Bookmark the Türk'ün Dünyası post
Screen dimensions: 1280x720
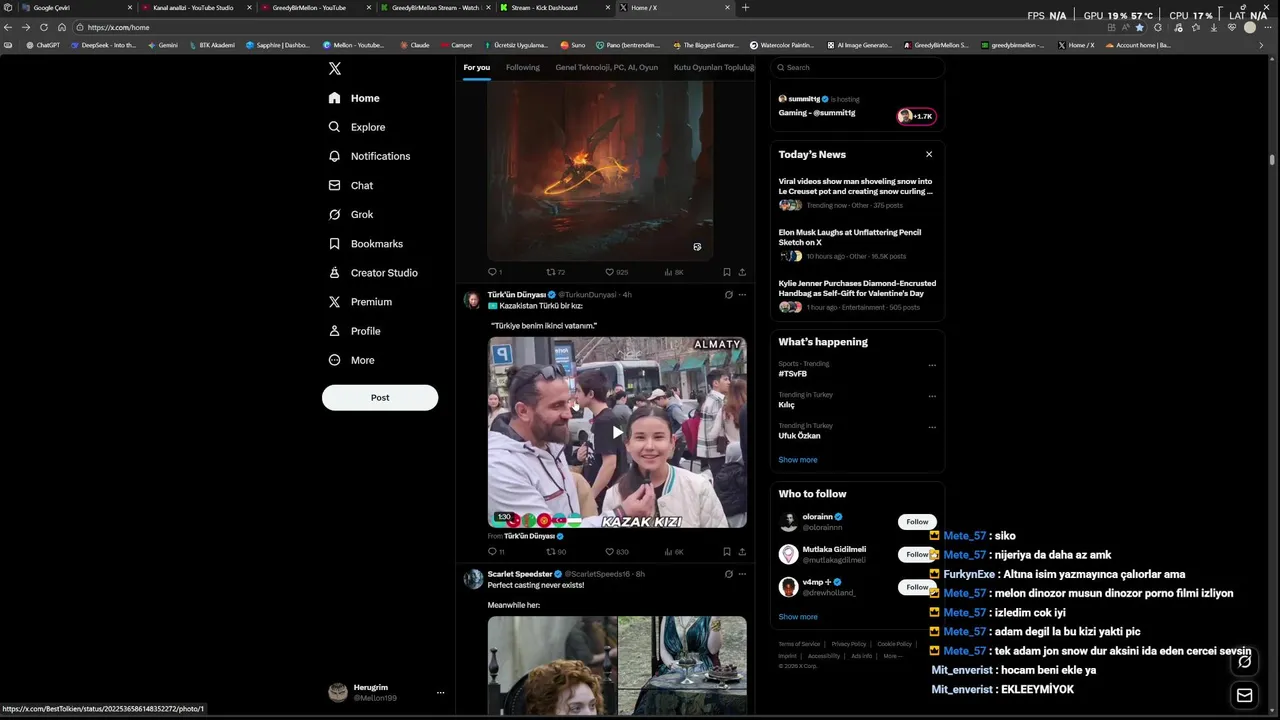click(x=727, y=551)
